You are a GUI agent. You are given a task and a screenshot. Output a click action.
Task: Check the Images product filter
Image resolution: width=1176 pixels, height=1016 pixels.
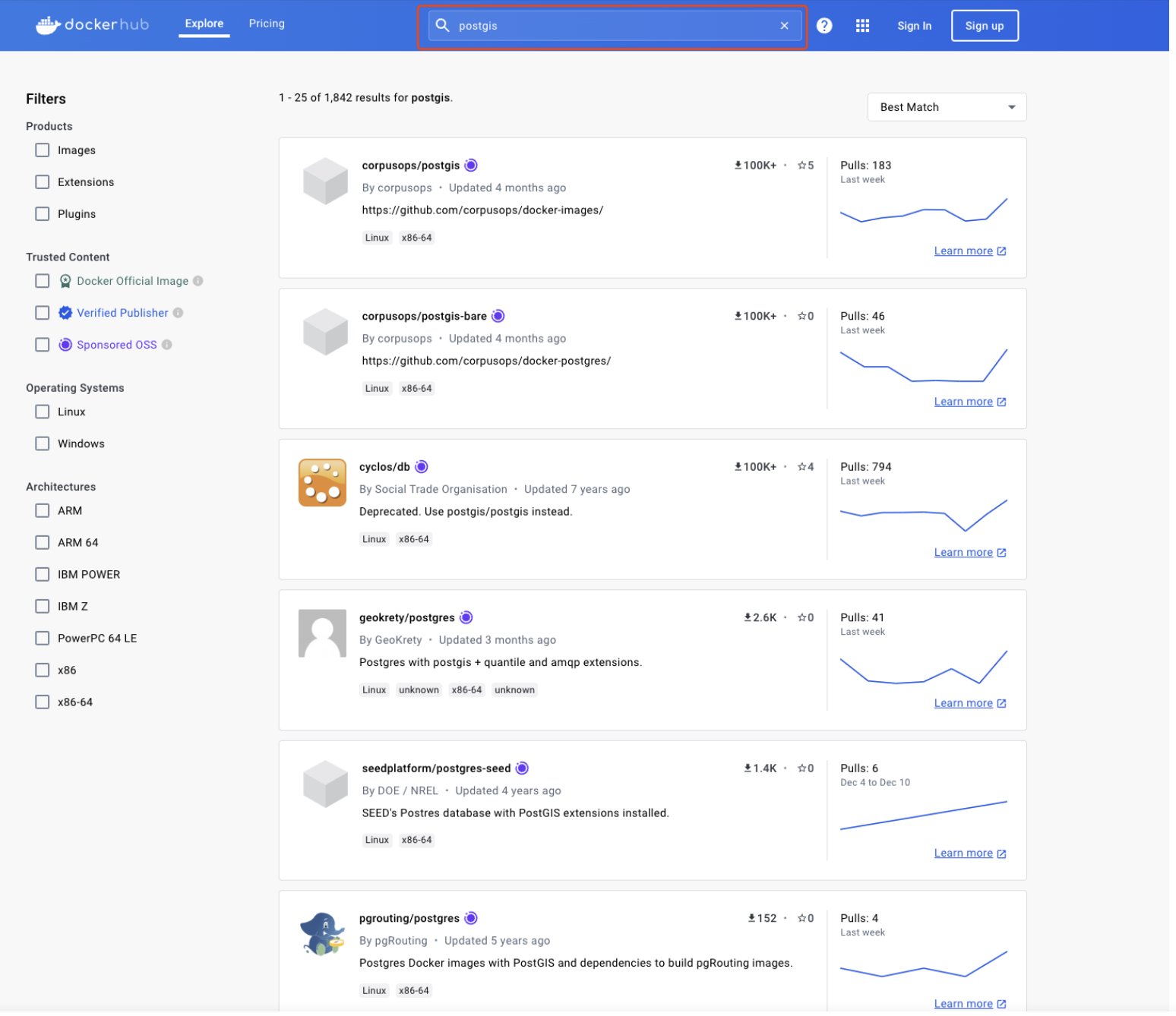tap(43, 151)
